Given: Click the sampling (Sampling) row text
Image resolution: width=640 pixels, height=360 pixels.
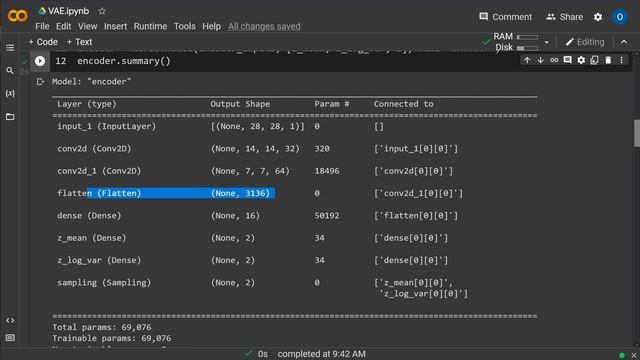Looking at the screenshot, I should (x=104, y=282).
